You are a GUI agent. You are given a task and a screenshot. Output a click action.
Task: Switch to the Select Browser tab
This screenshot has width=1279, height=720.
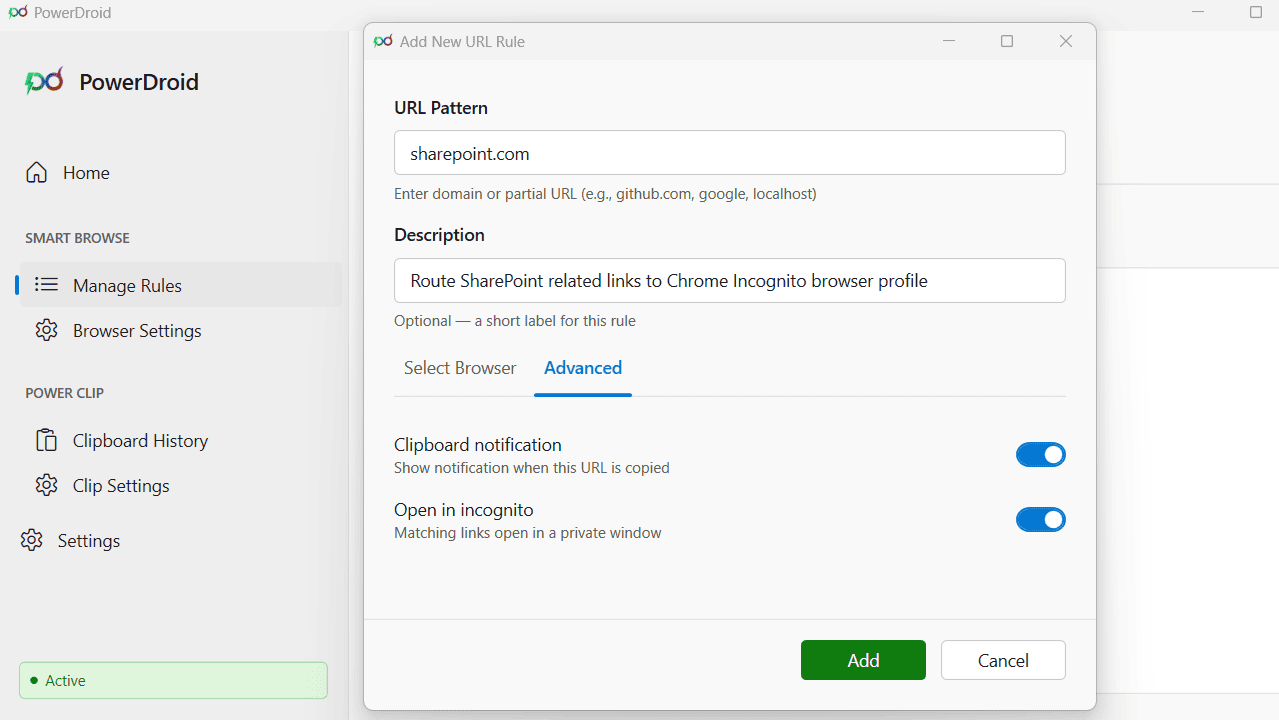pos(460,368)
